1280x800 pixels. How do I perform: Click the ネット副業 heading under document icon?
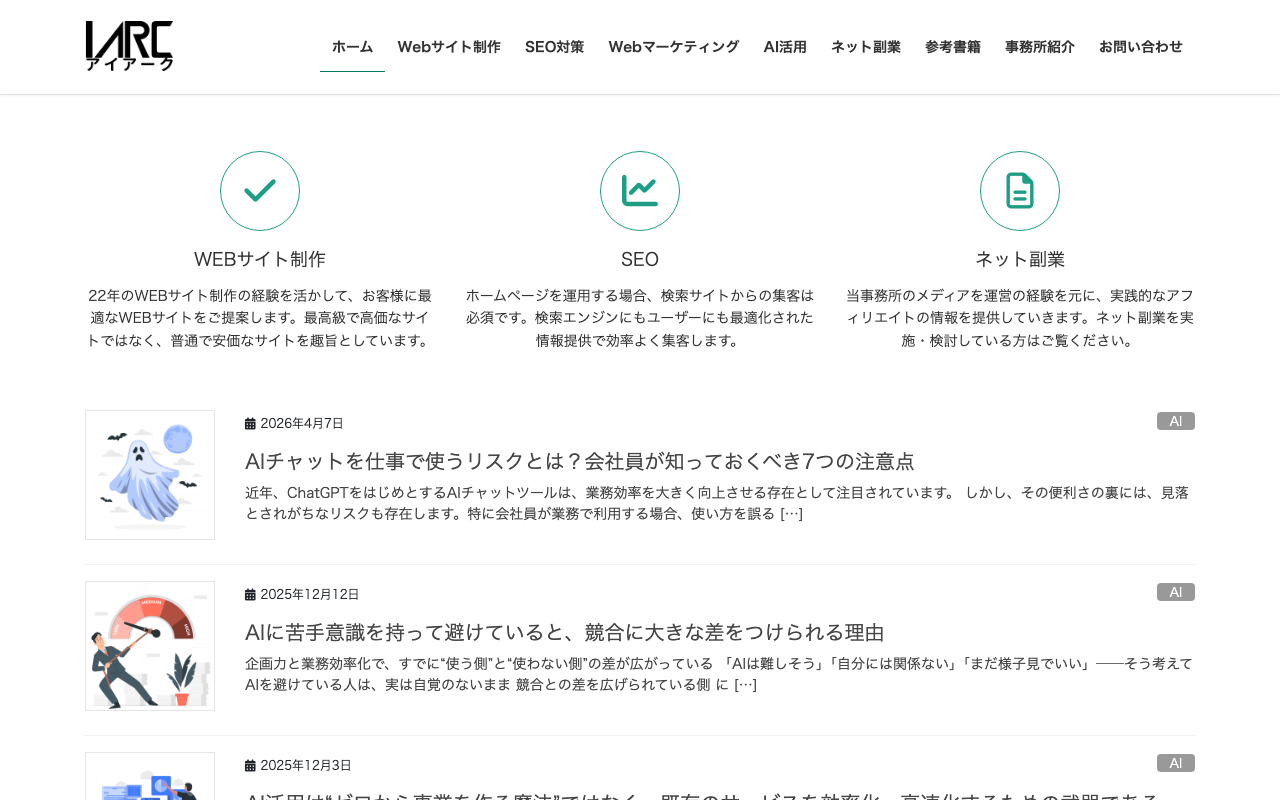click(1020, 259)
